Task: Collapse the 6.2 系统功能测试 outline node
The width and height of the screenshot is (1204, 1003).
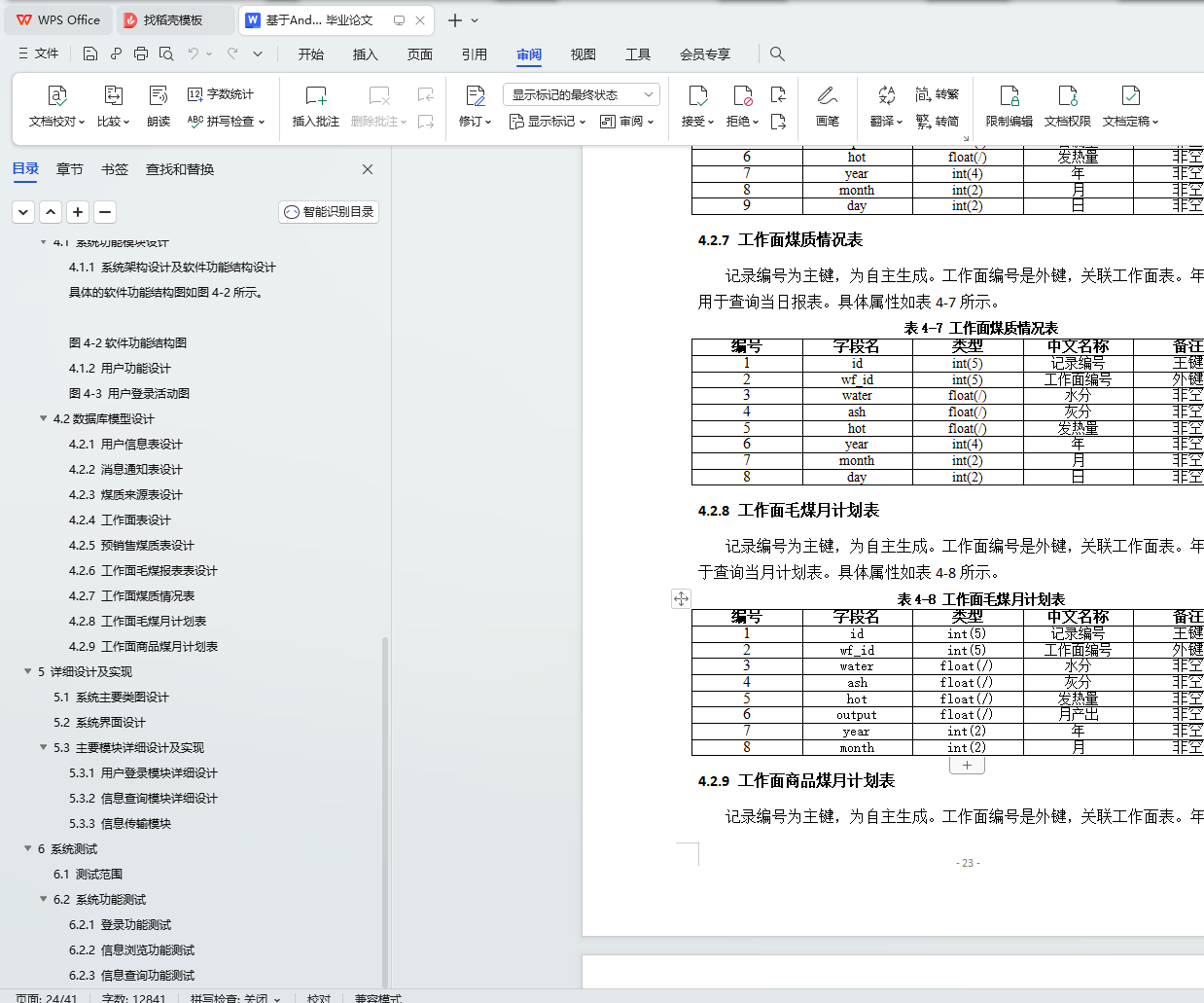Action: 43,899
